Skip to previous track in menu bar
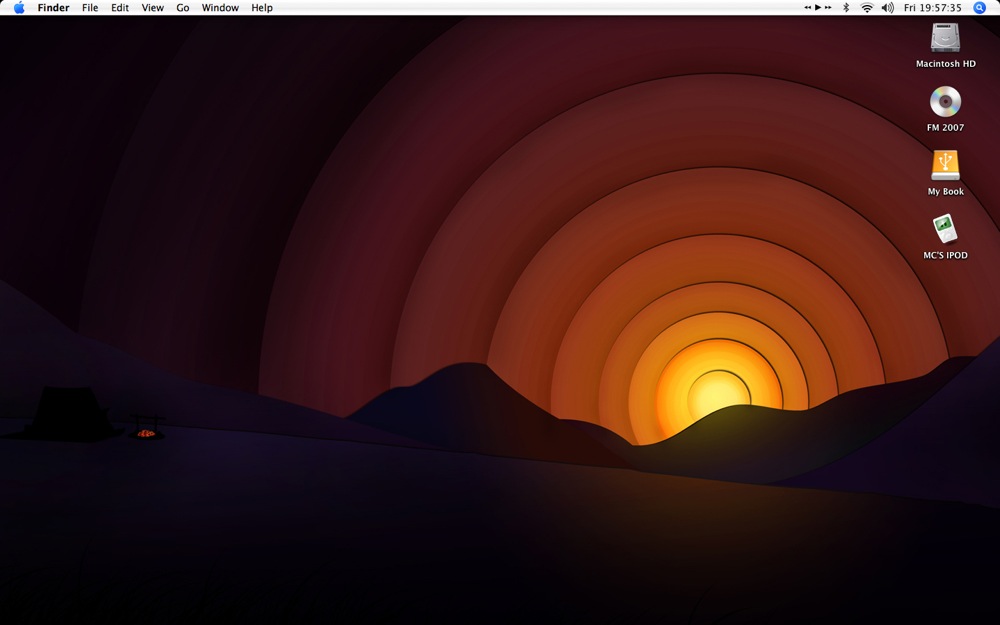Image resolution: width=1000 pixels, height=625 pixels. [808, 8]
